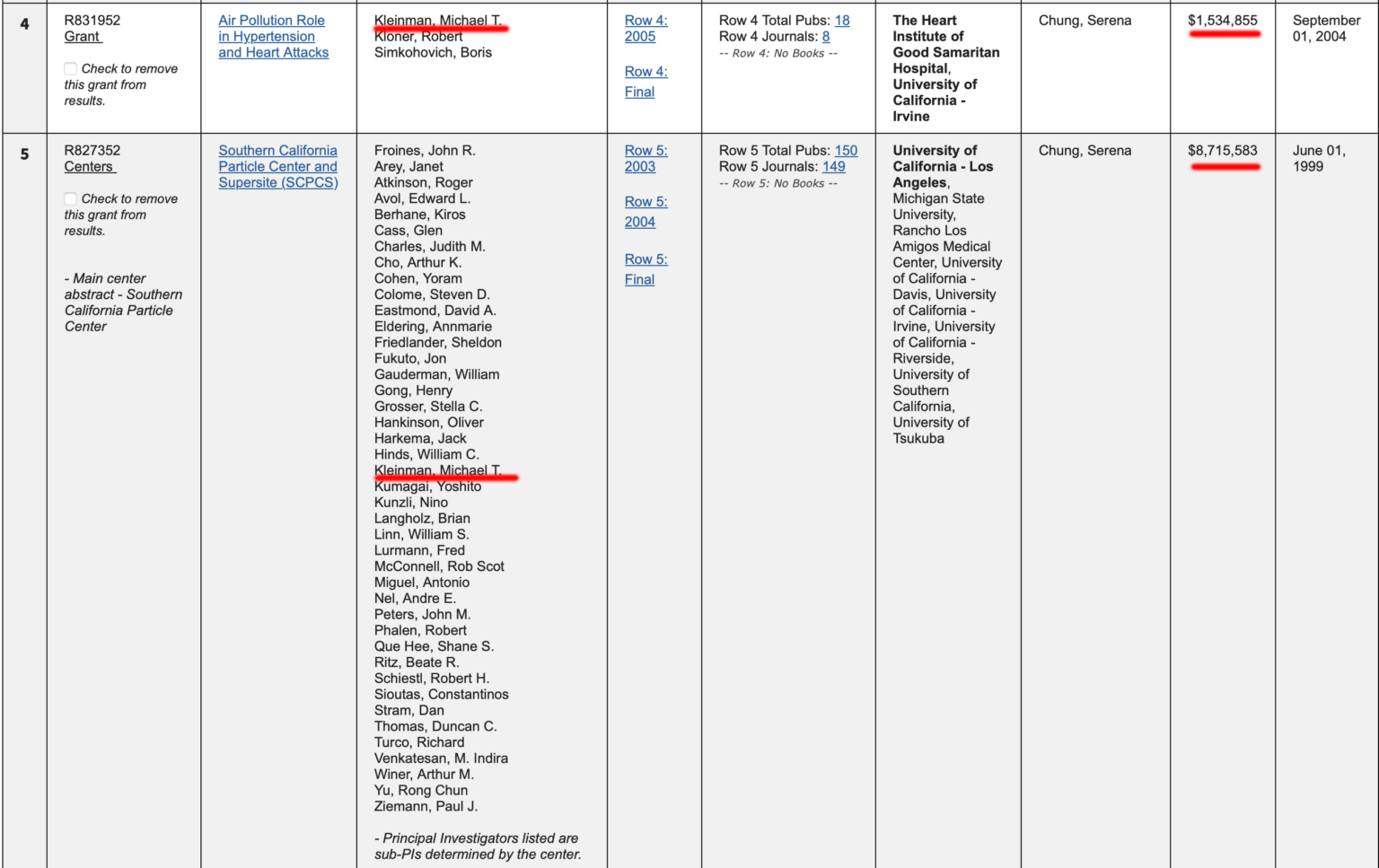This screenshot has height=868, width=1379.
Task: Open the Row 4 2005 report link
Action: click(646, 29)
